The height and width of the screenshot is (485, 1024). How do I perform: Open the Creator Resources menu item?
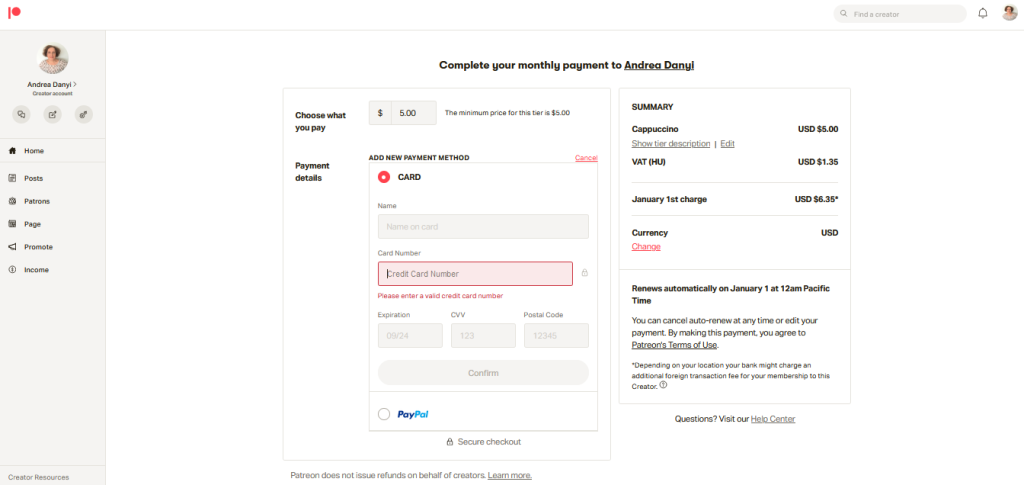[x=39, y=477]
